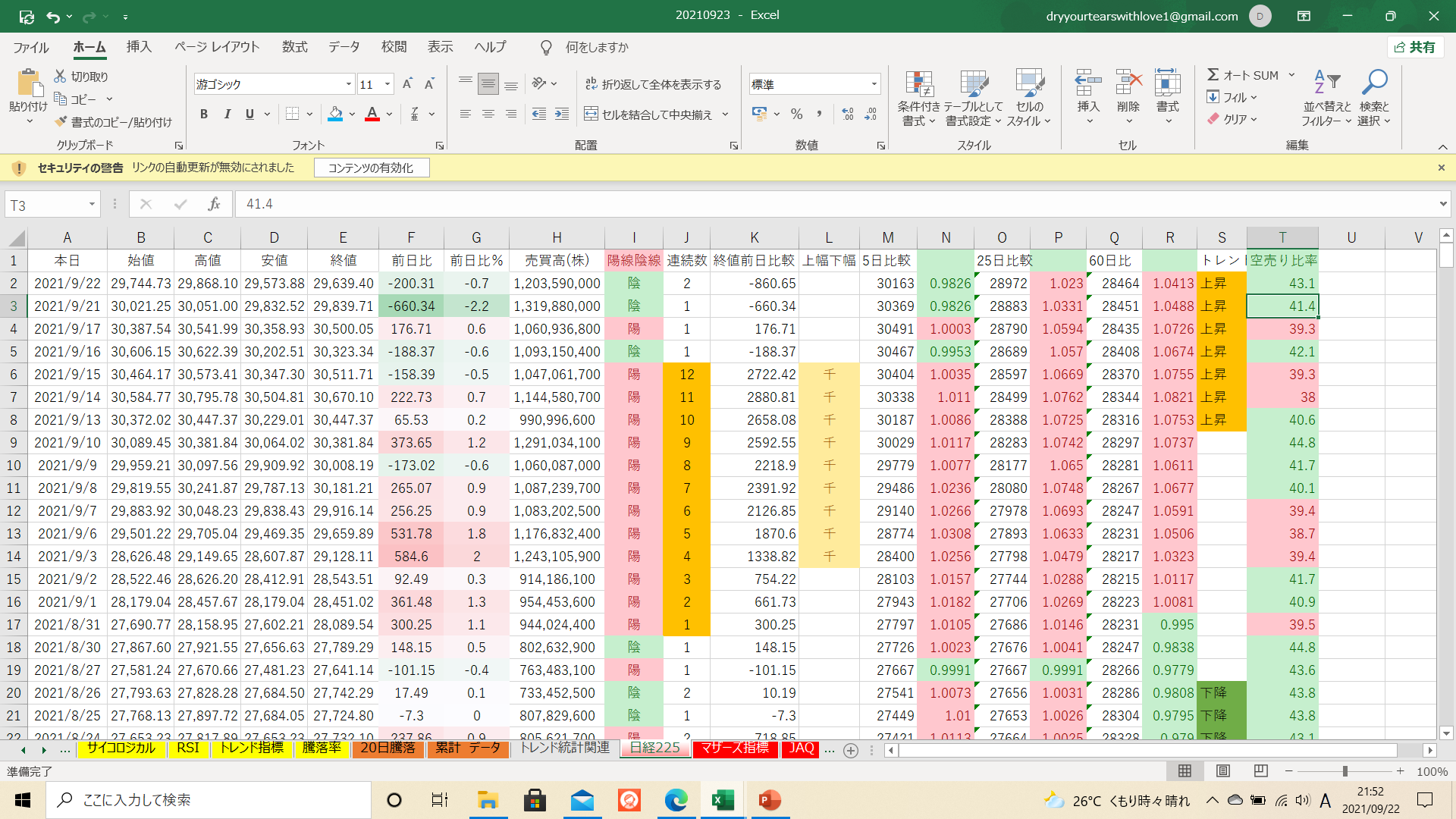Click the zoom slider handle in status bar
The height and width of the screenshot is (819, 1456).
click(x=1345, y=771)
